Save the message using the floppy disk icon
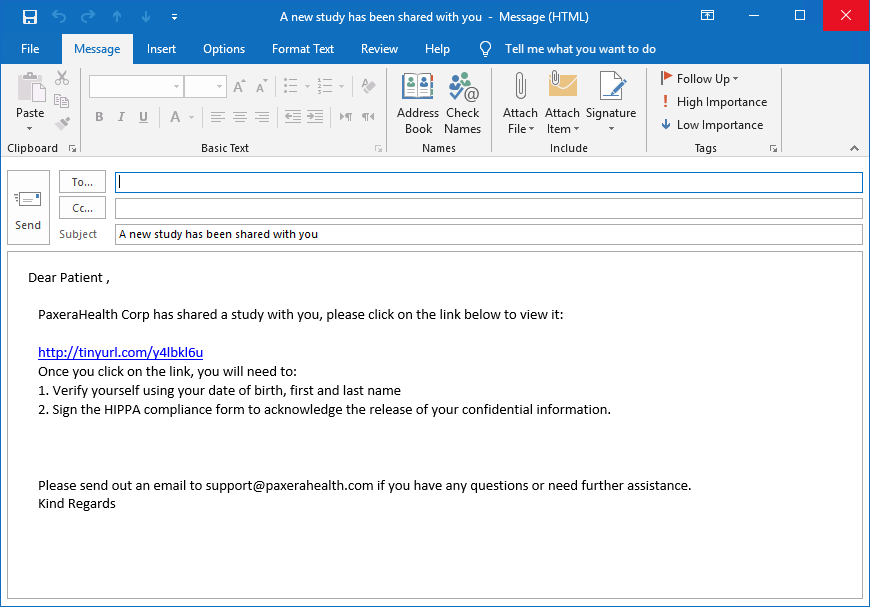Viewport: 870px width, 607px height. tap(30, 17)
